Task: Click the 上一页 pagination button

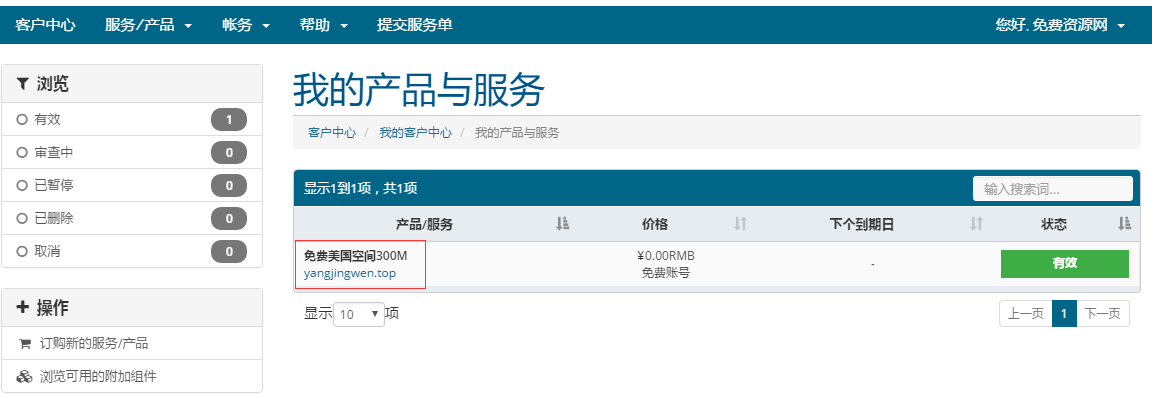Action: 1026,314
